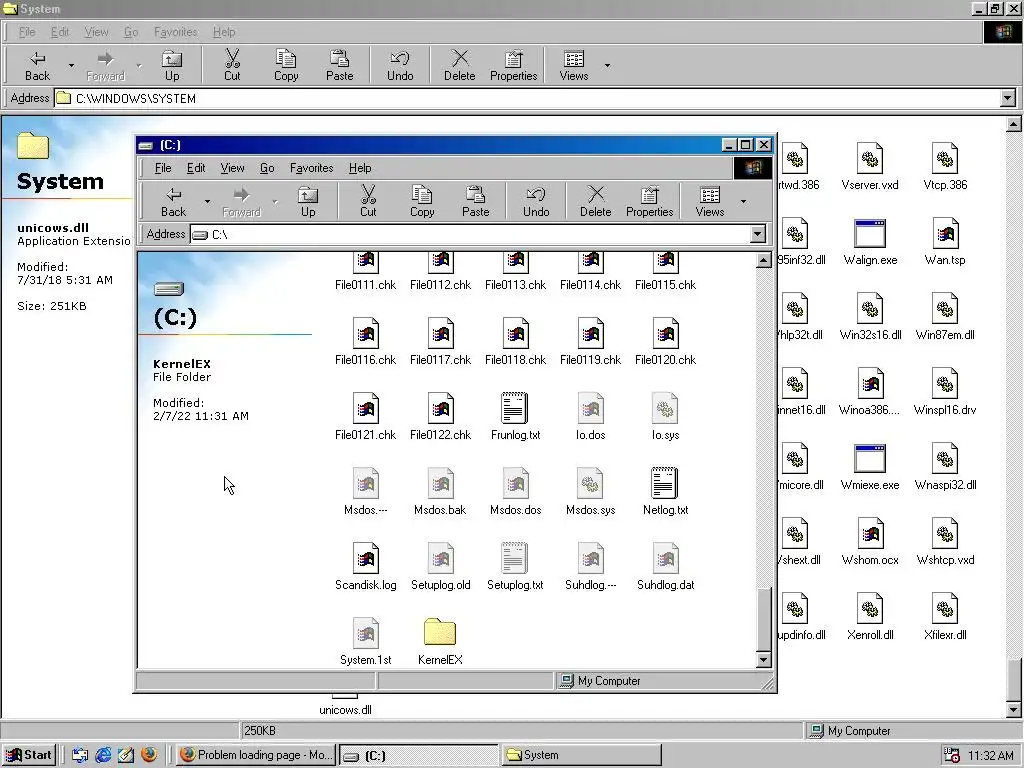Viewport: 1024px width, 768px height.
Task: Open View menu in C: window
Action: (x=232, y=168)
